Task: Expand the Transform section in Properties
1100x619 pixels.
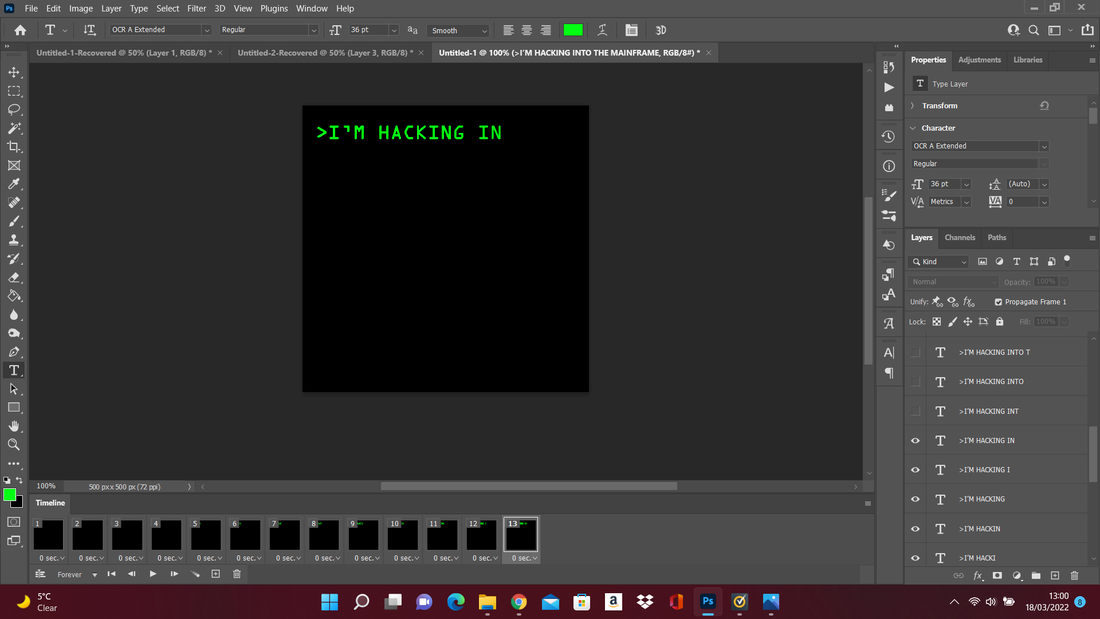Action: 913,106
